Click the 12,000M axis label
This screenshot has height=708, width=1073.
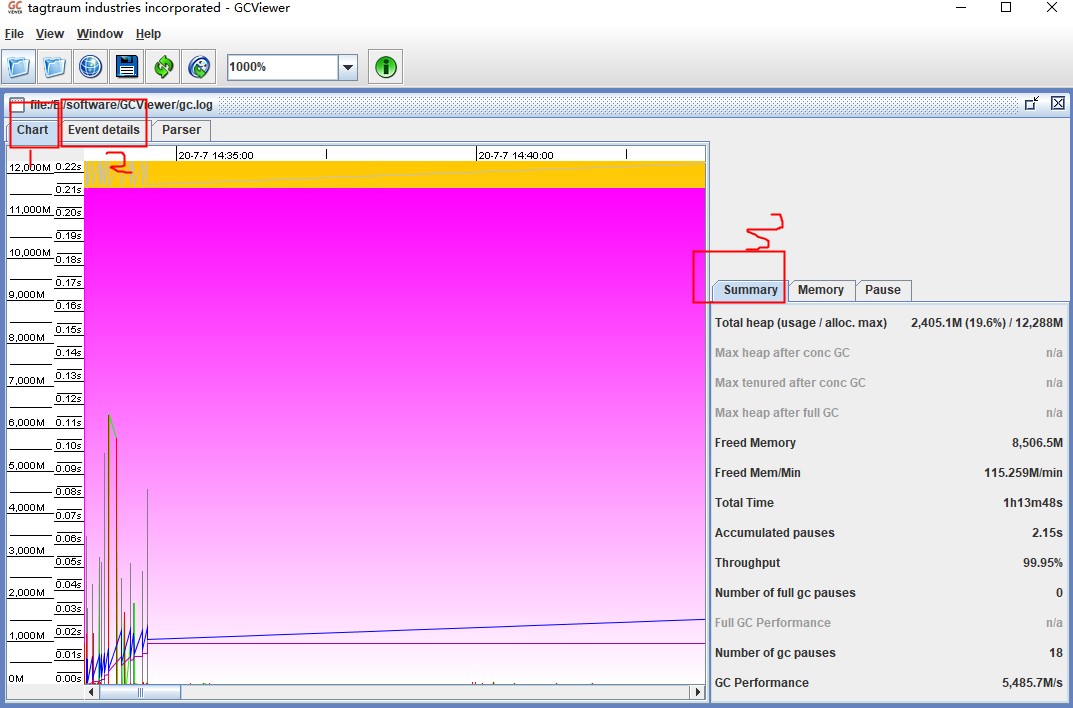tap(29, 168)
